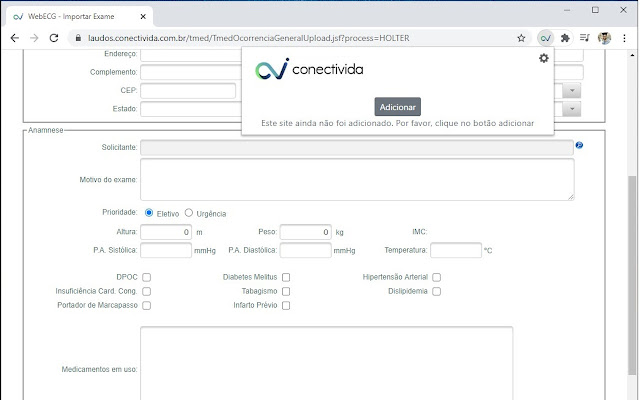
Task: Open the Chrome profile avatar
Action: coord(604,38)
